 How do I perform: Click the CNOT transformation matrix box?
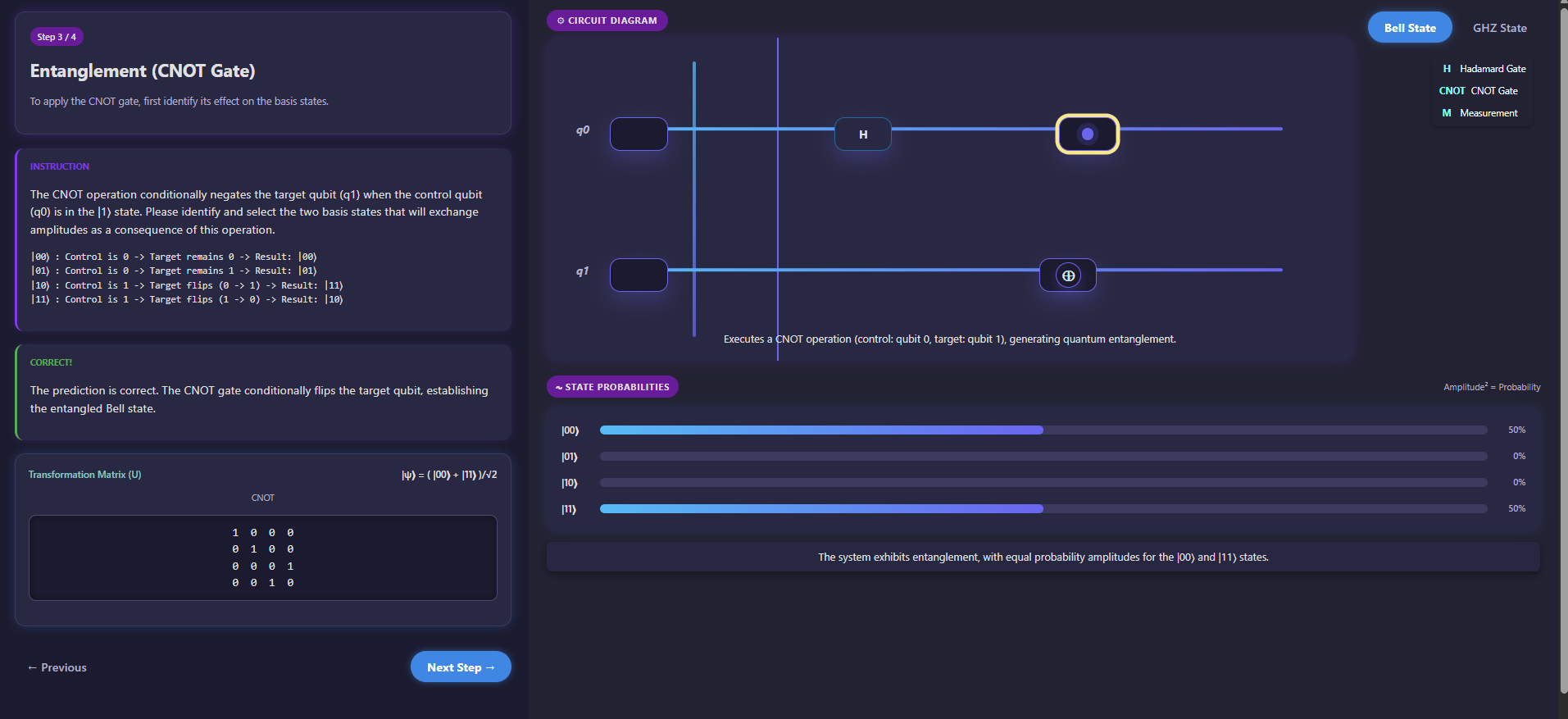point(262,557)
